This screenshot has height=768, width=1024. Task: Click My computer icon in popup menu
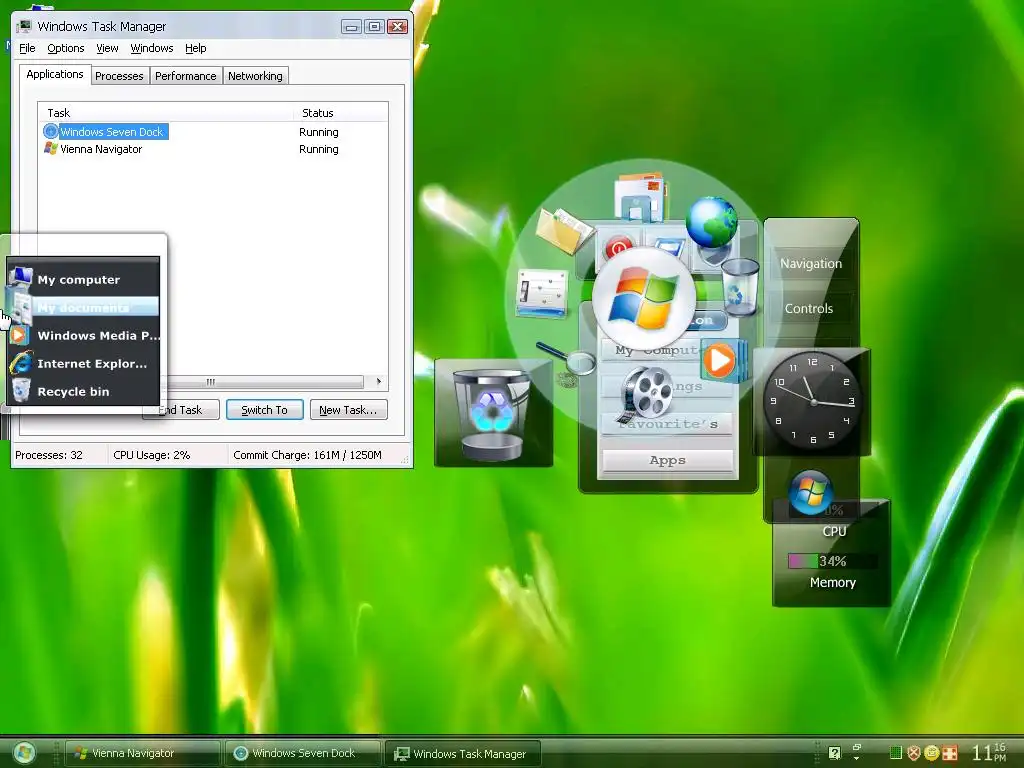(x=20, y=279)
